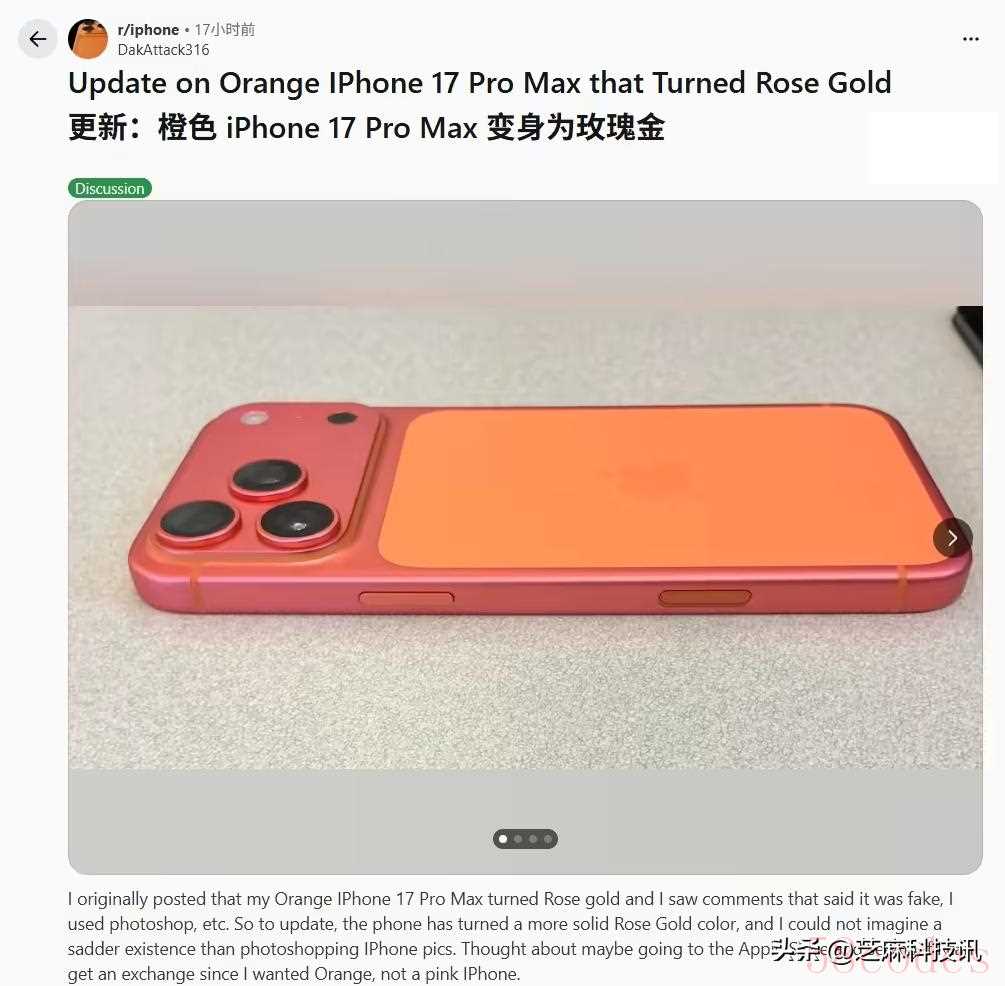This screenshot has height=986, width=1005.
Task: Open the r/iphone subreddit avatar
Action: click(x=88, y=38)
